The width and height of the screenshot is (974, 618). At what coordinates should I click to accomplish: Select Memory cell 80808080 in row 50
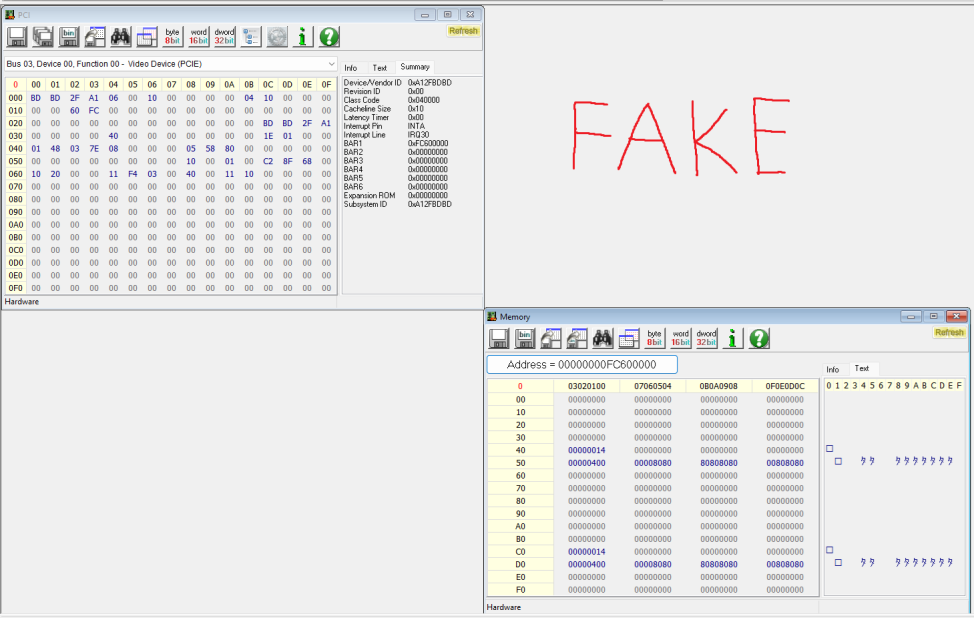[719, 463]
